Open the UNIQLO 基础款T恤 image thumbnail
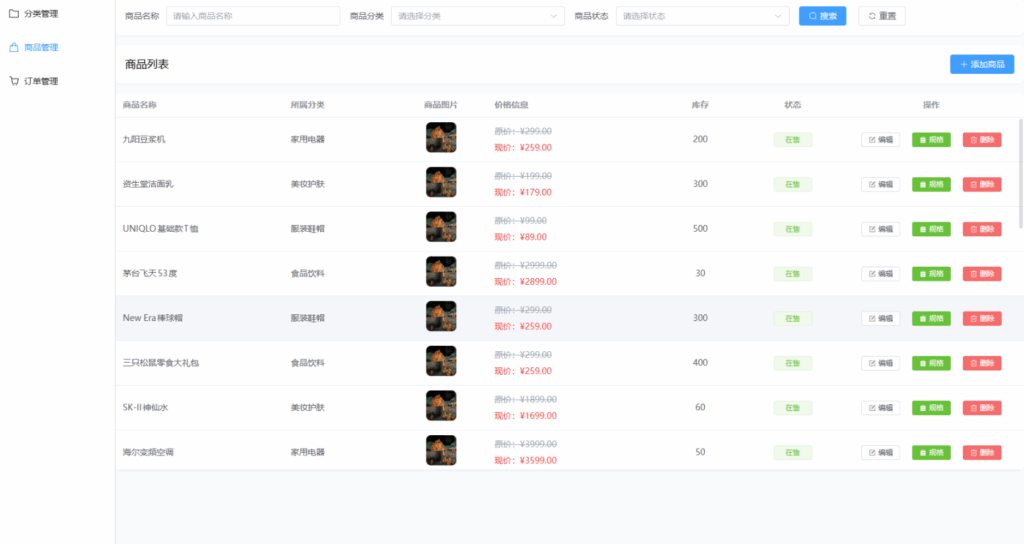The height and width of the screenshot is (544, 1024). pyautogui.click(x=441, y=227)
